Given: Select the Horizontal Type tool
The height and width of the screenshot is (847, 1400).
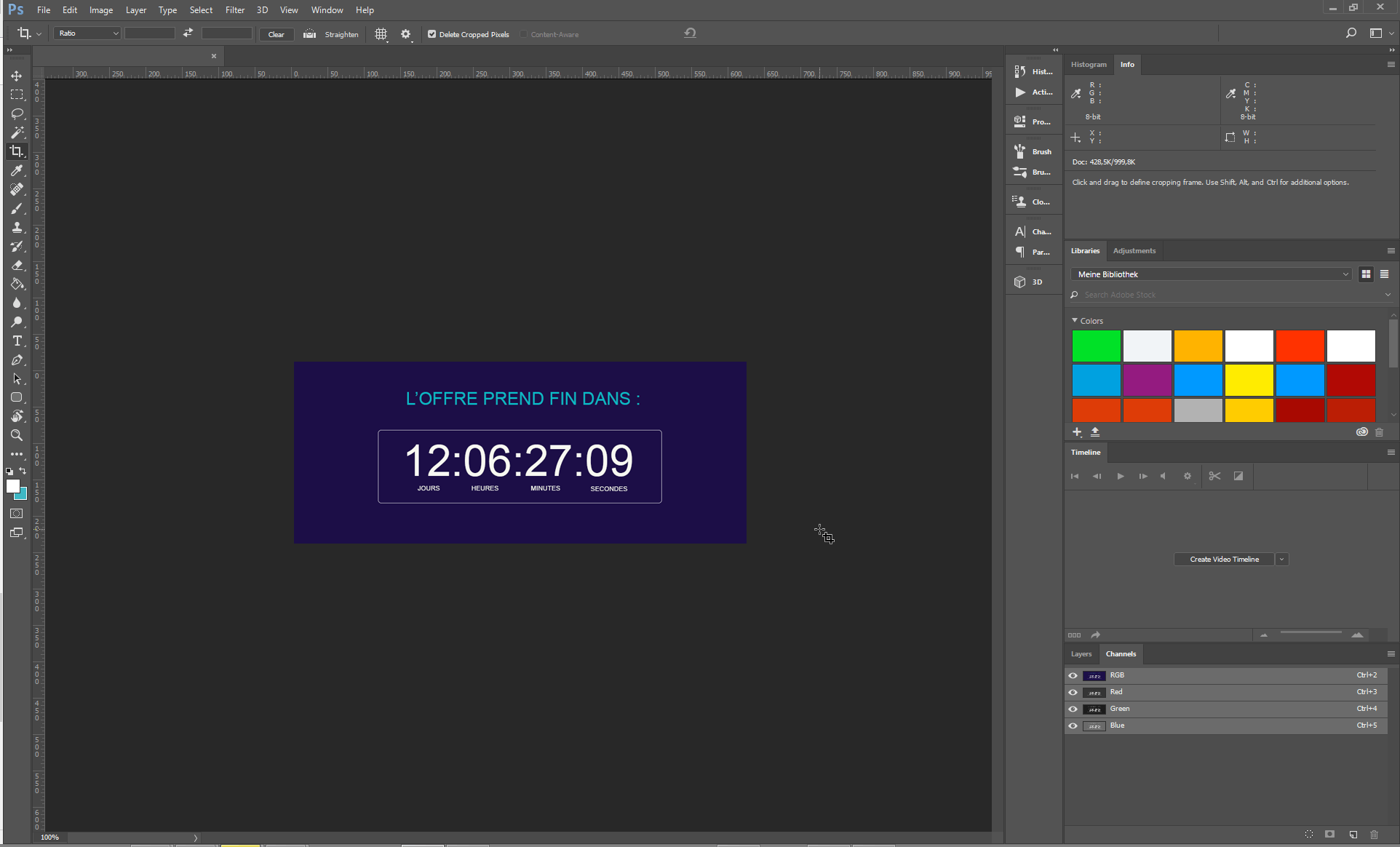Looking at the screenshot, I should click(x=17, y=341).
